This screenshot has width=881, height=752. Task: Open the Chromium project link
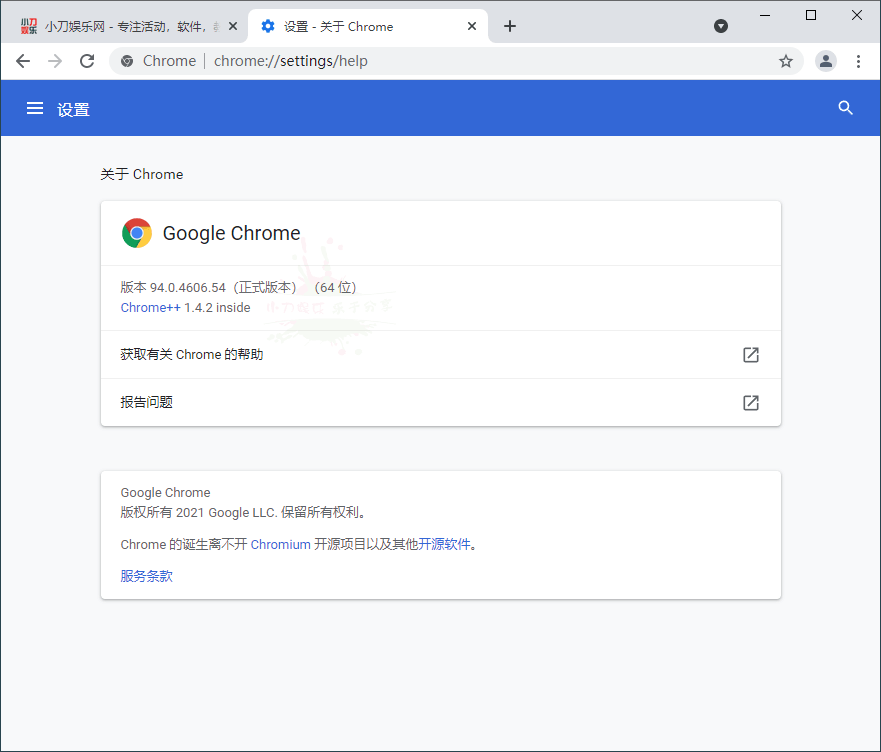coord(280,544)
